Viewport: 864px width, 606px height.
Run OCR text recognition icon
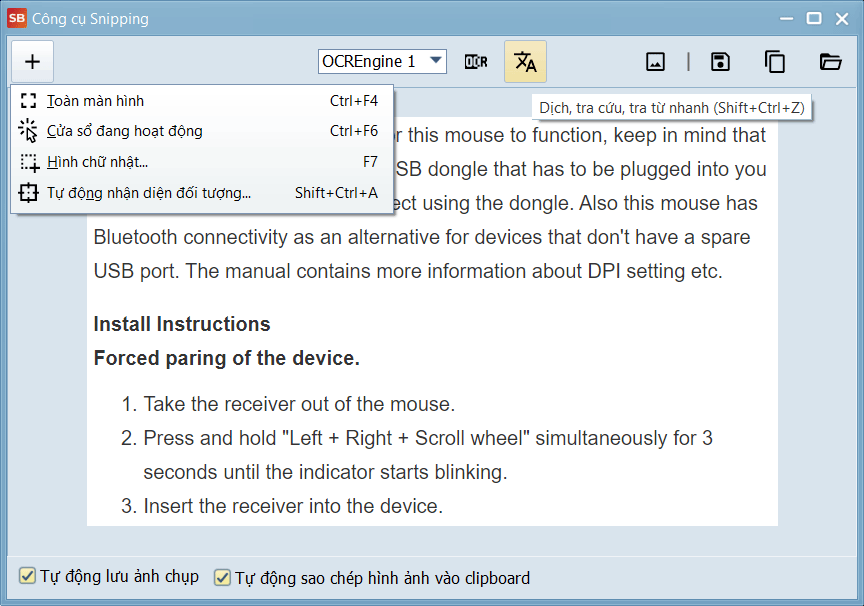pyautogui.click(x=476, y=62)
